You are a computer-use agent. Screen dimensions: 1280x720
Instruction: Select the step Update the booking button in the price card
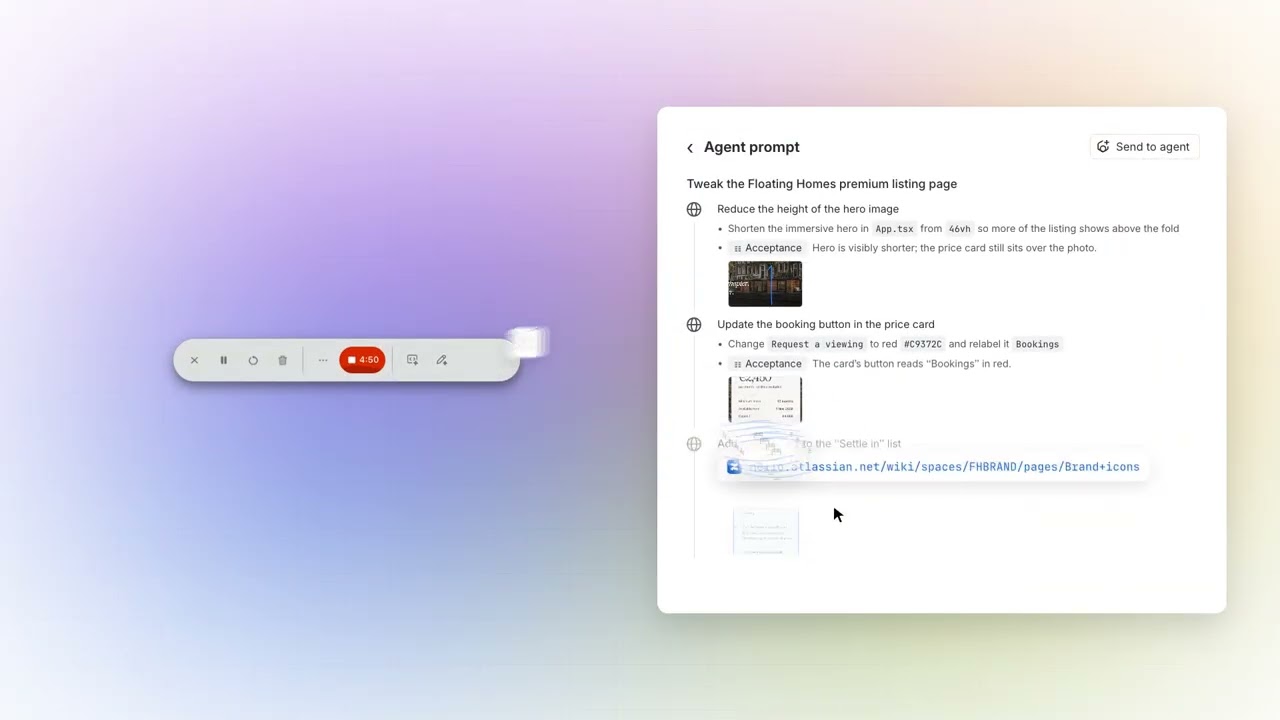tap(826, 324)
